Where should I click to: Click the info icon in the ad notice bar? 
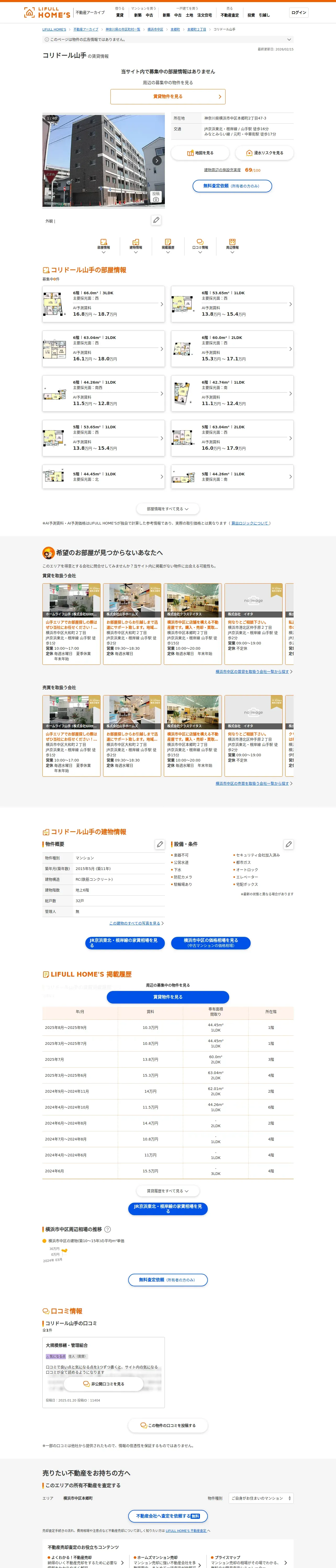[x=47, y=39]
